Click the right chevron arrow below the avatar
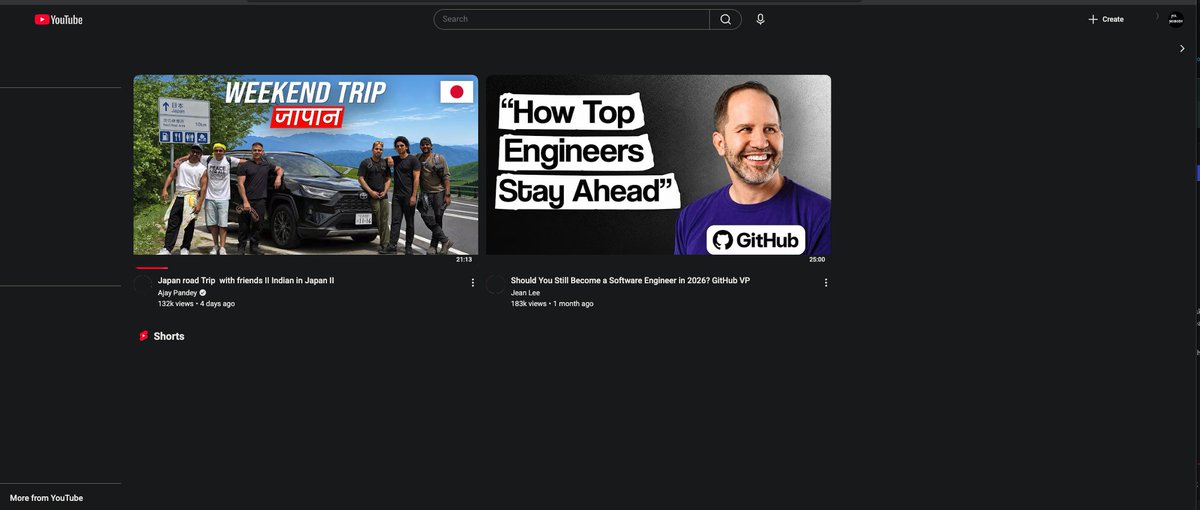The width and height of the screenshot is (1200, 510). tap(1182, 48)
